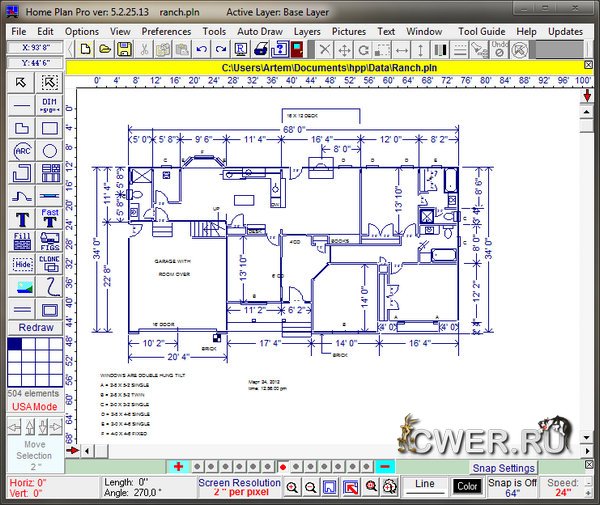Open the Layers menu

coord(307,31)
